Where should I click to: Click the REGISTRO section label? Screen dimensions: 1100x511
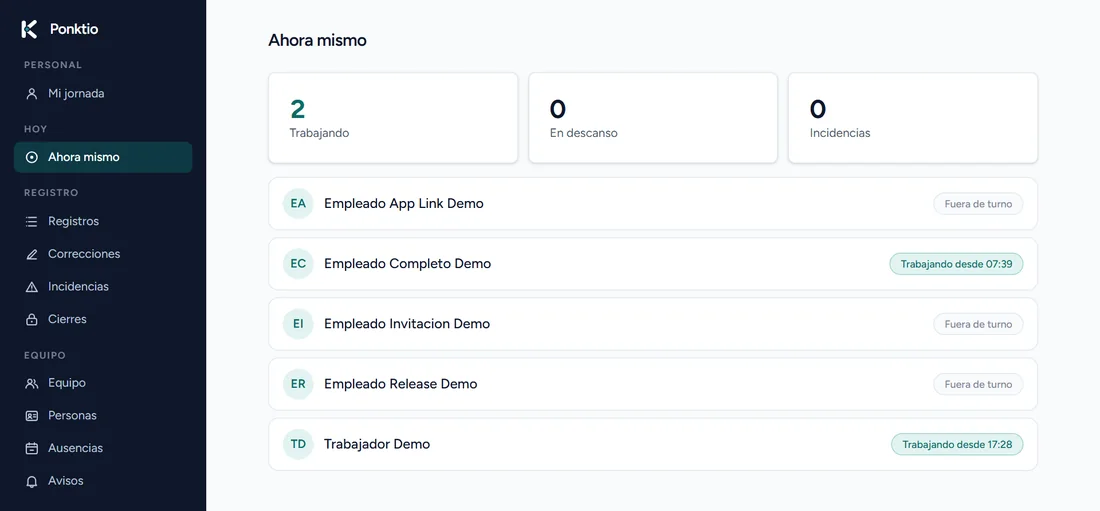(51, 193)
